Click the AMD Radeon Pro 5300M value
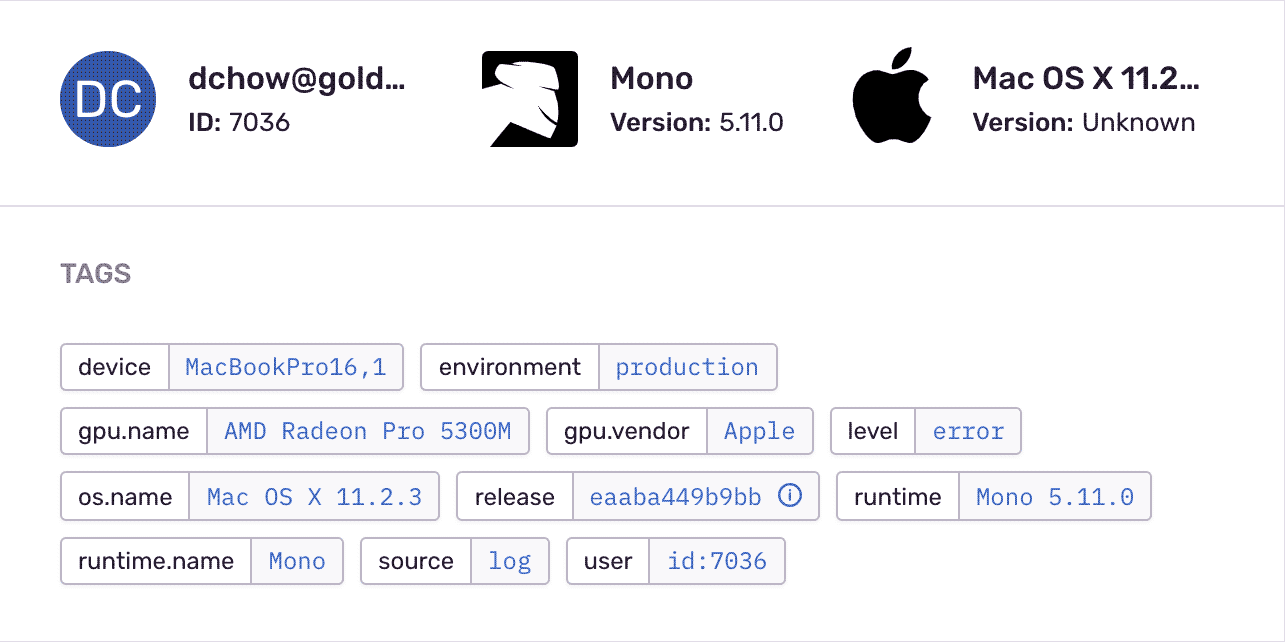This screenshot has width=1285, height=642. point(367,431)
